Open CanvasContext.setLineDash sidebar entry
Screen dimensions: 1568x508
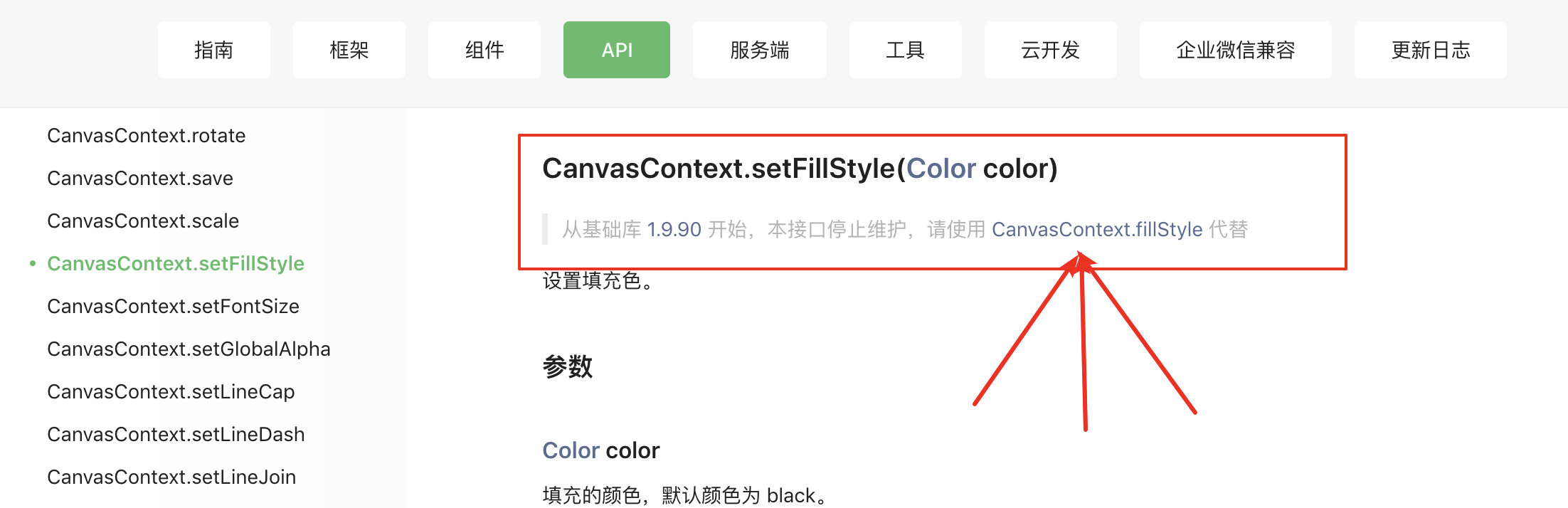[176, 434]
